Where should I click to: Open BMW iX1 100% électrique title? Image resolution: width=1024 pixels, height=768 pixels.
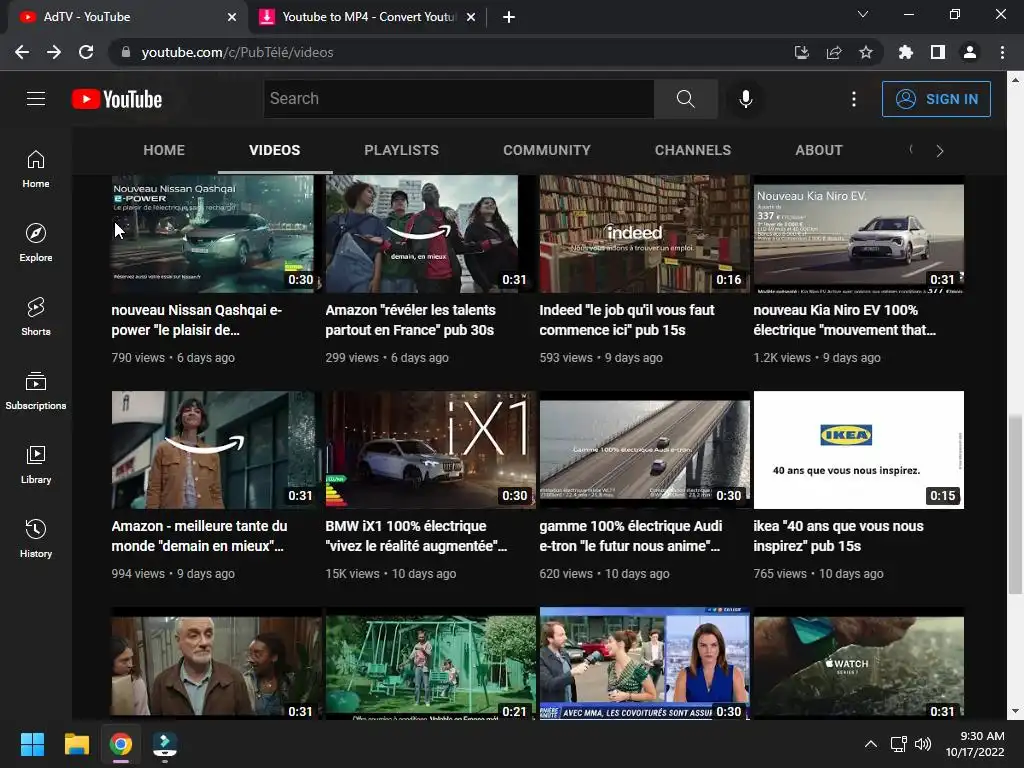416,536
